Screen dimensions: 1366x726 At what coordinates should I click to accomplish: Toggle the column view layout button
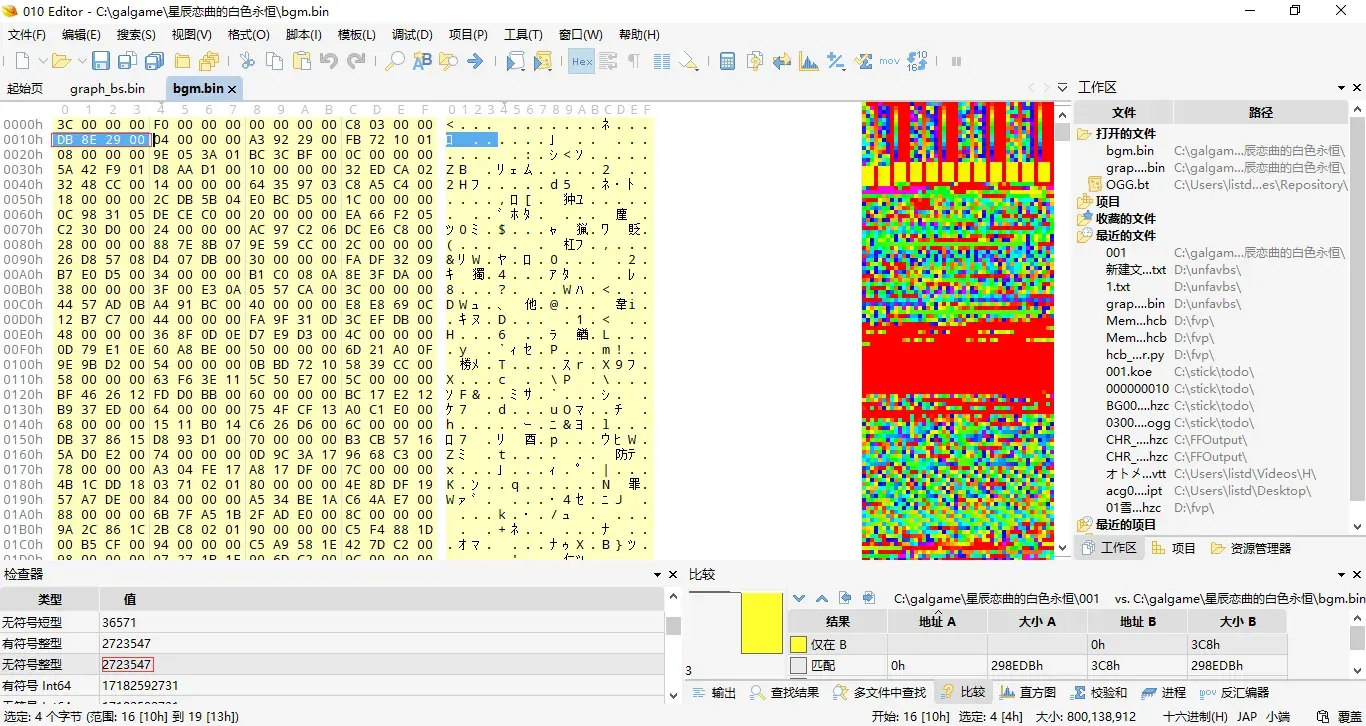point(661,62)
